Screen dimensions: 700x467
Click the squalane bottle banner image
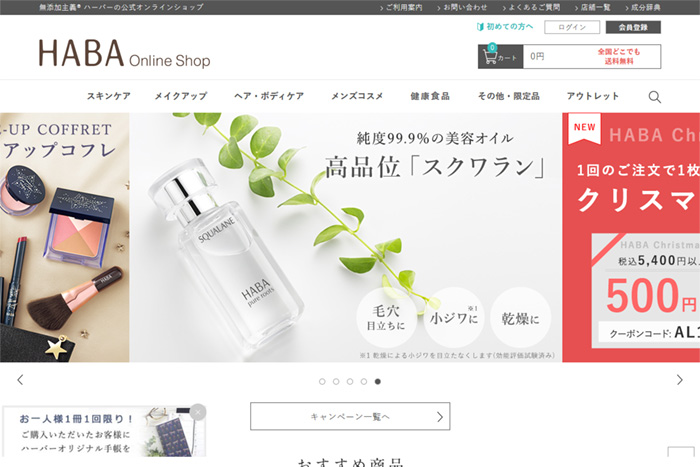(x=345, y=237)
